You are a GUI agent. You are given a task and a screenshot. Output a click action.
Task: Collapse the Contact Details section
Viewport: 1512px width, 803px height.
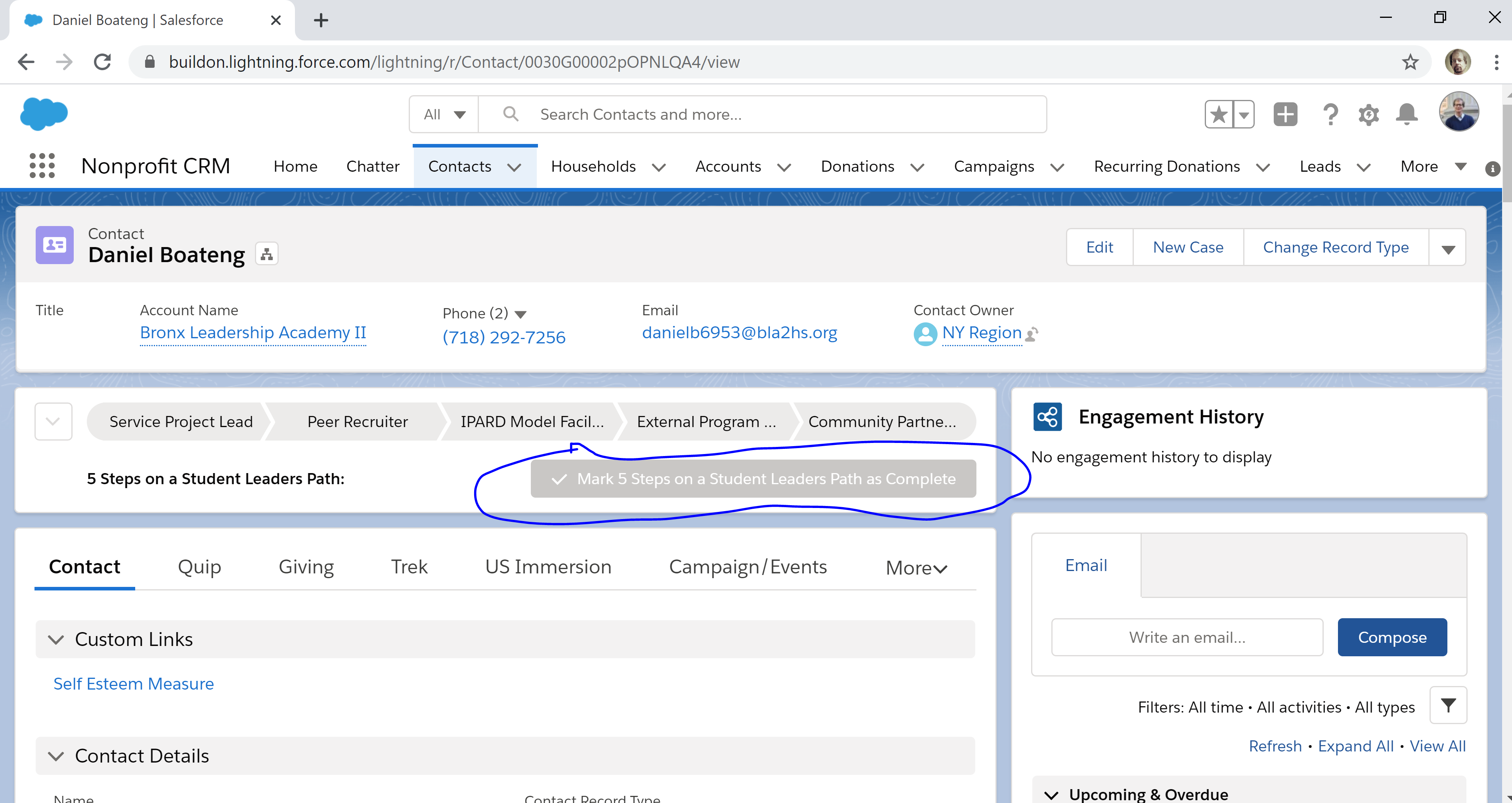coord(56,756)
